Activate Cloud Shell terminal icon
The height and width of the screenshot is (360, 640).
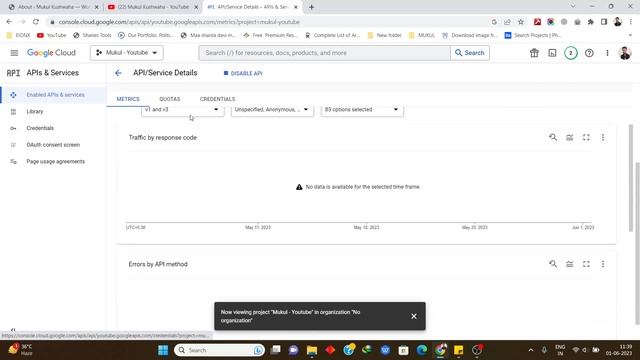click(552, 53)
